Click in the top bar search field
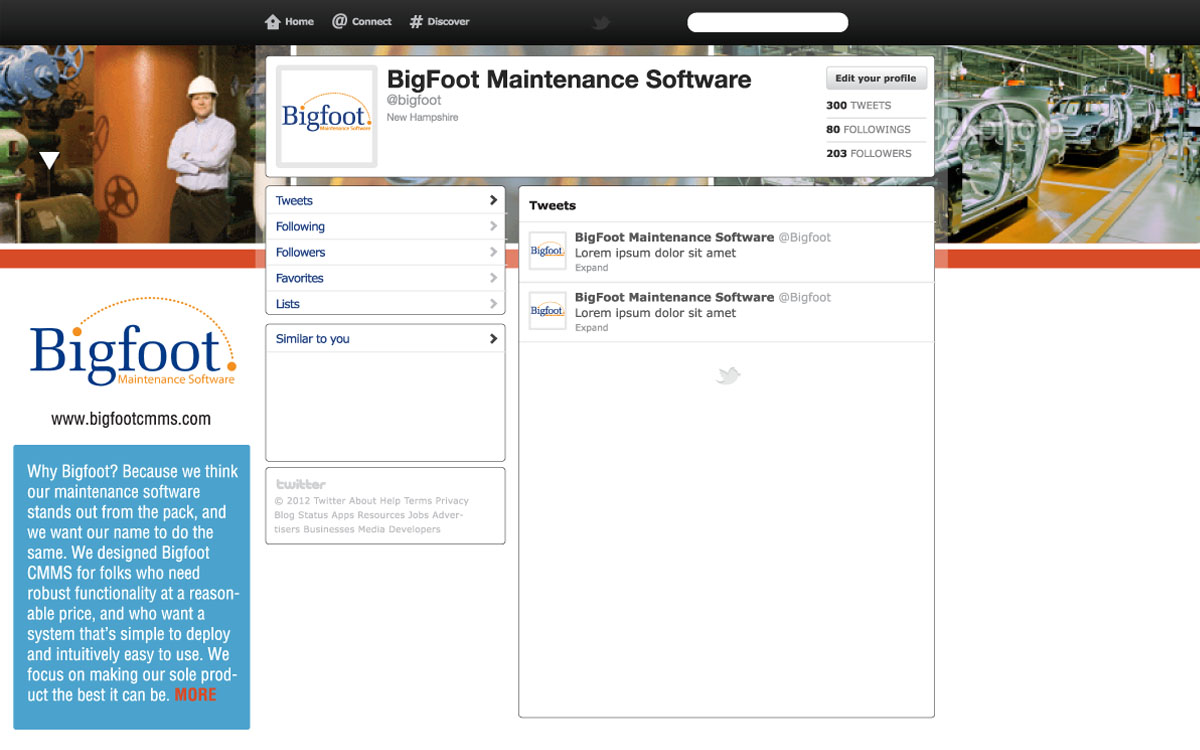This screenshot has width=1200, height=750. tap(767, 22)
